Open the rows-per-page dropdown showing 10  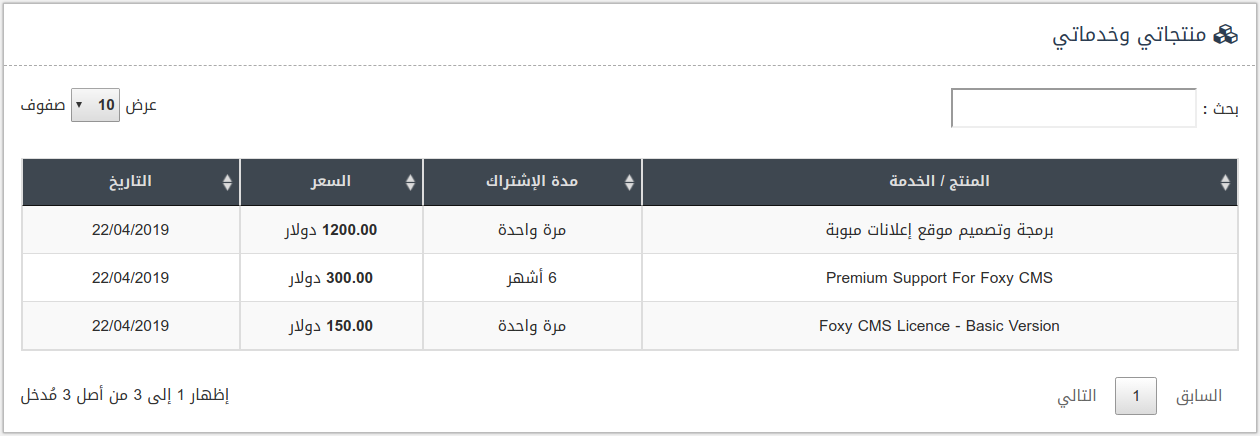pos(95,105)
